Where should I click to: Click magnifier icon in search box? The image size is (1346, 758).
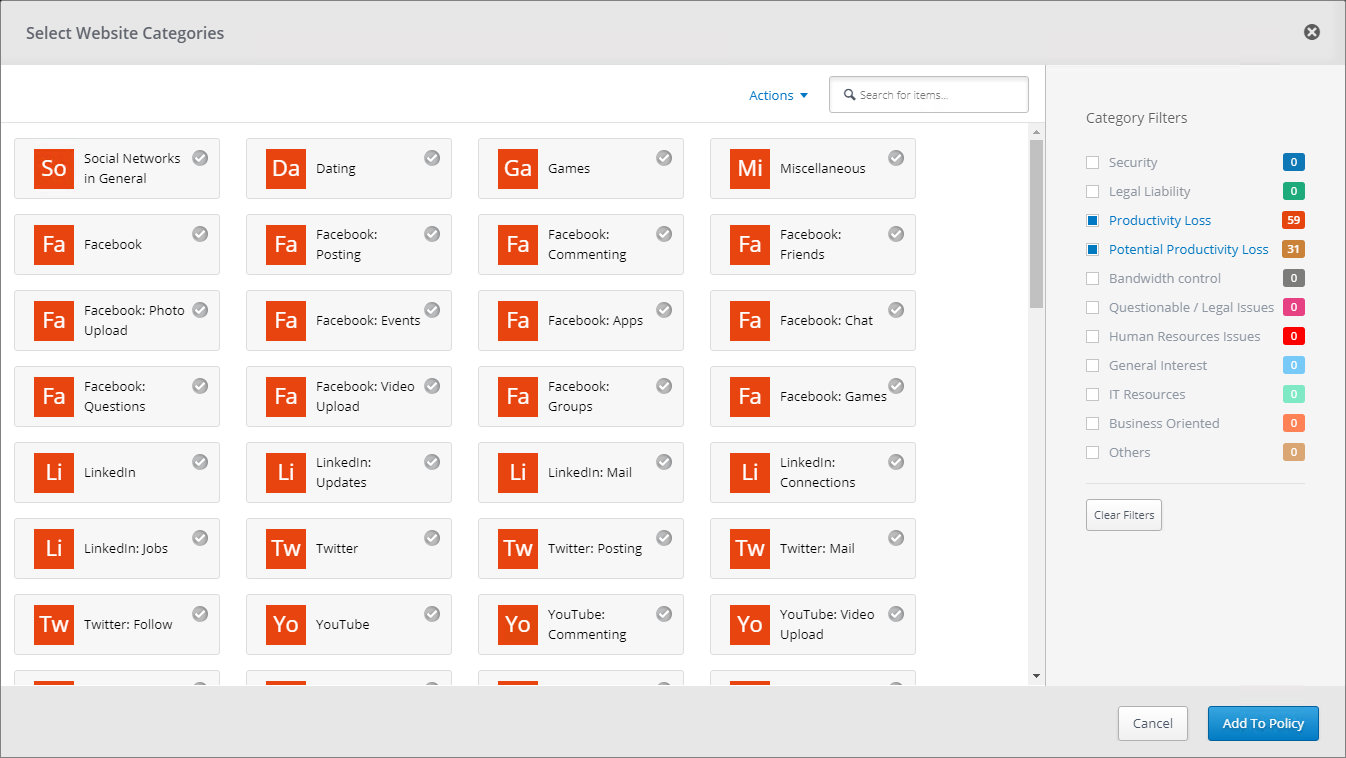tap(850, 95)
